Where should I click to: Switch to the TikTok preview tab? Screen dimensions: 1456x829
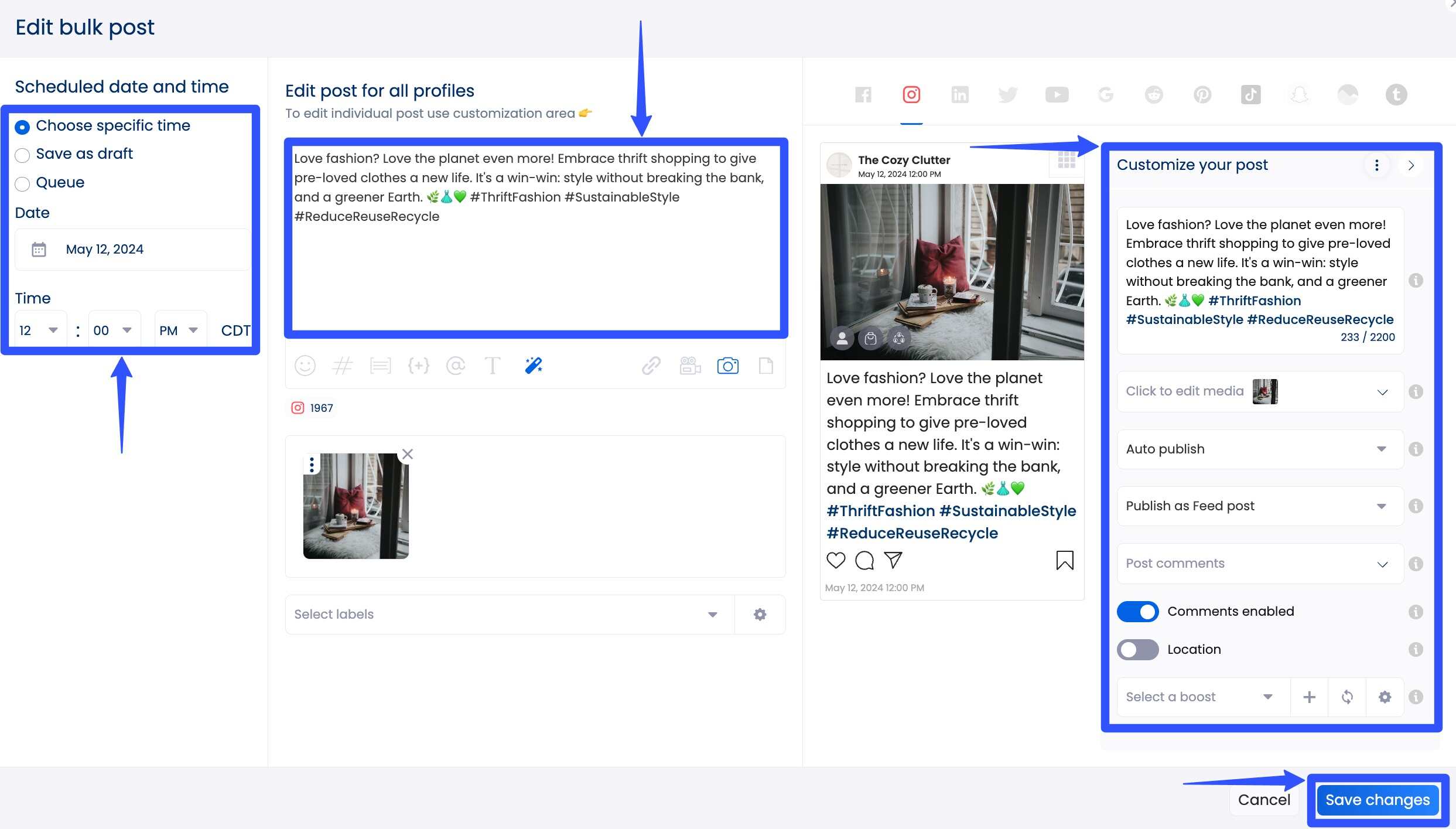click(1250, 94)
